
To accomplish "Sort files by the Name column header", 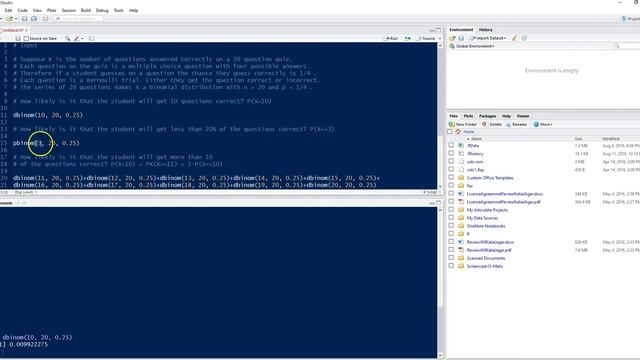I will point(476,139).
